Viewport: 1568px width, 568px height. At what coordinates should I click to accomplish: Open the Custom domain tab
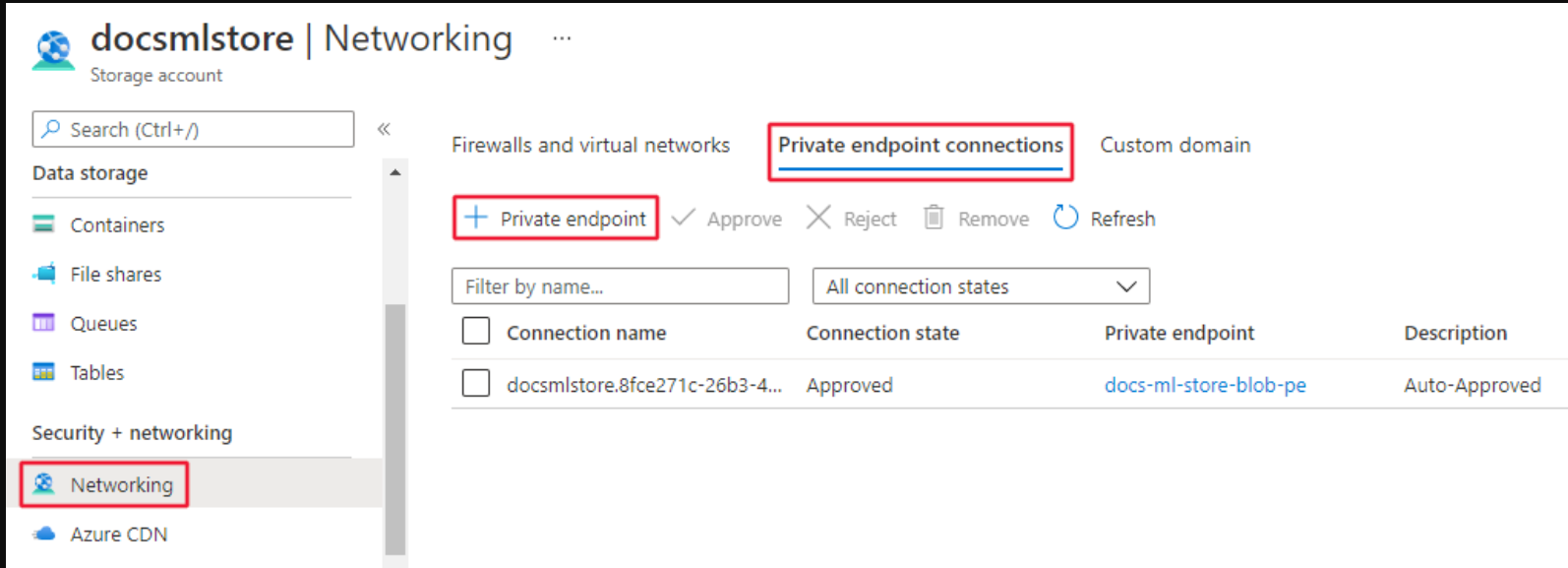[x=1176, y=145]
